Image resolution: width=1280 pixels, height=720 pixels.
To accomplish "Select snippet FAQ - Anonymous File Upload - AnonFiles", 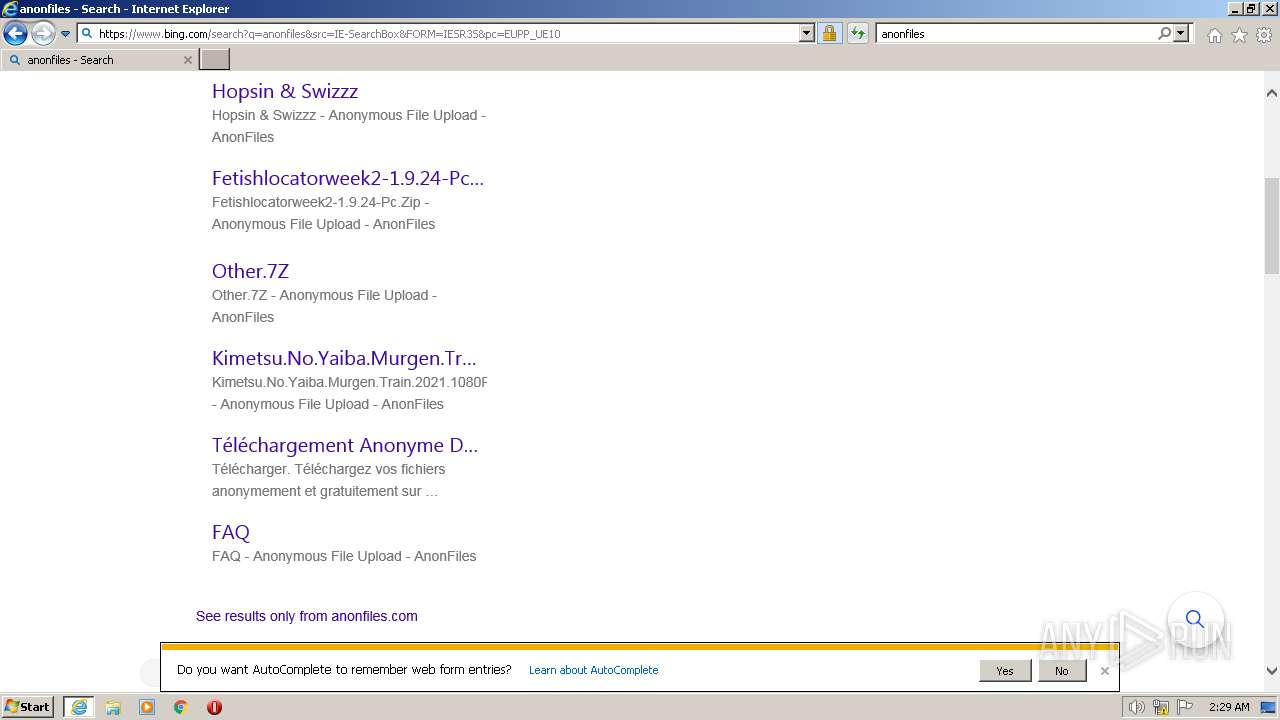I will pyautogui.click(x=344, y=556).
